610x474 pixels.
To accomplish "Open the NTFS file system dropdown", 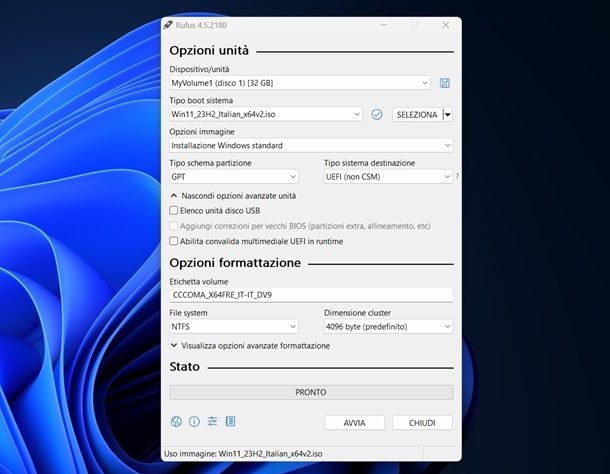I will tap(234, 327).
